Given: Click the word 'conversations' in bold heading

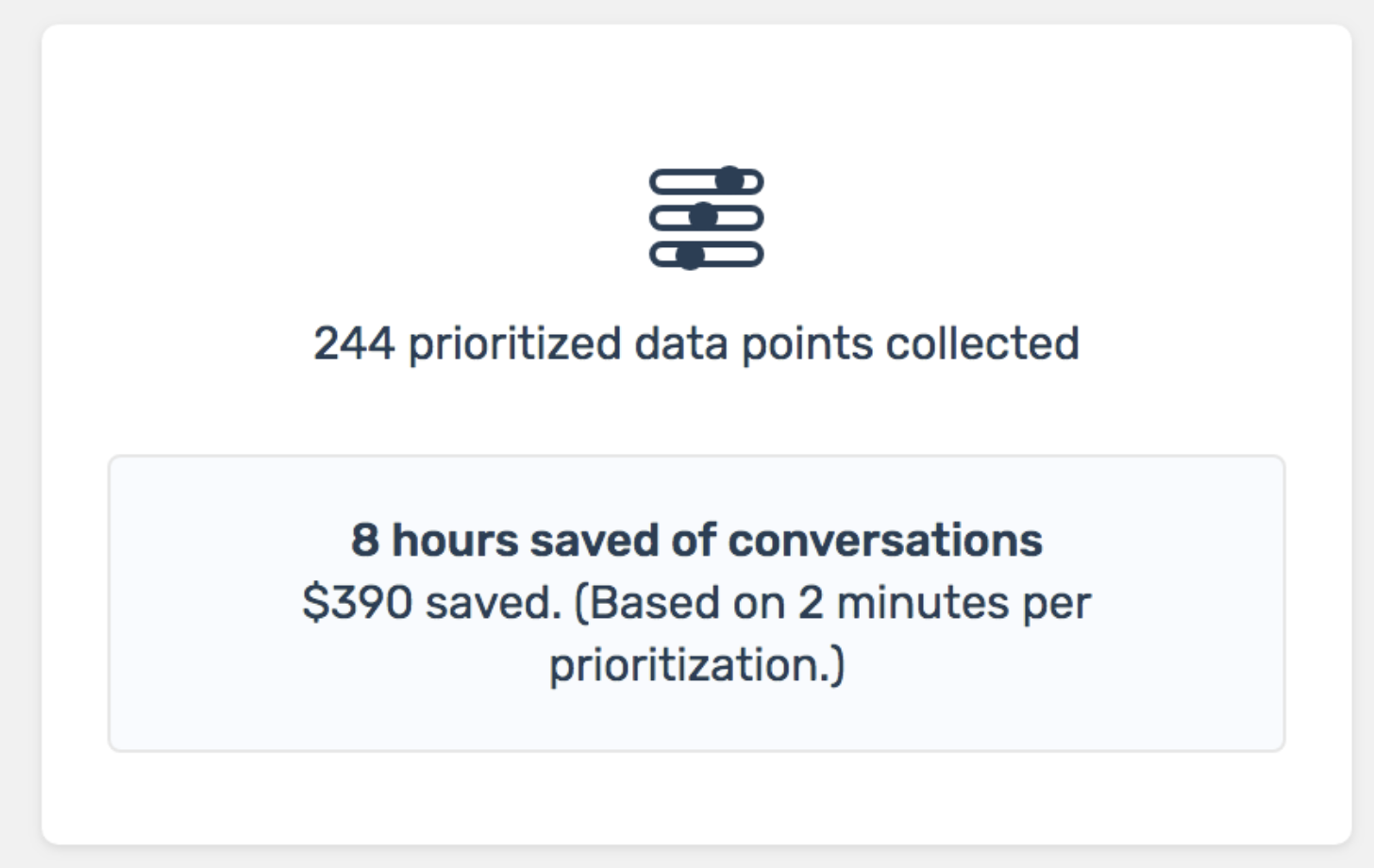Looking at the screenshot, I should click(885, 541).
